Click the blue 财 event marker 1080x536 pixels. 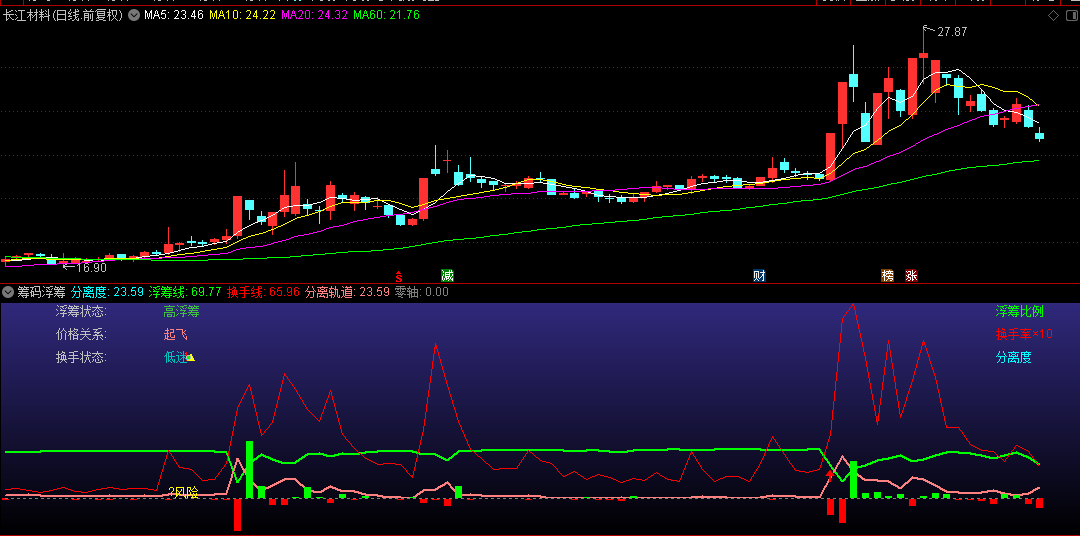pyautogui.click(x=760, y=275)
